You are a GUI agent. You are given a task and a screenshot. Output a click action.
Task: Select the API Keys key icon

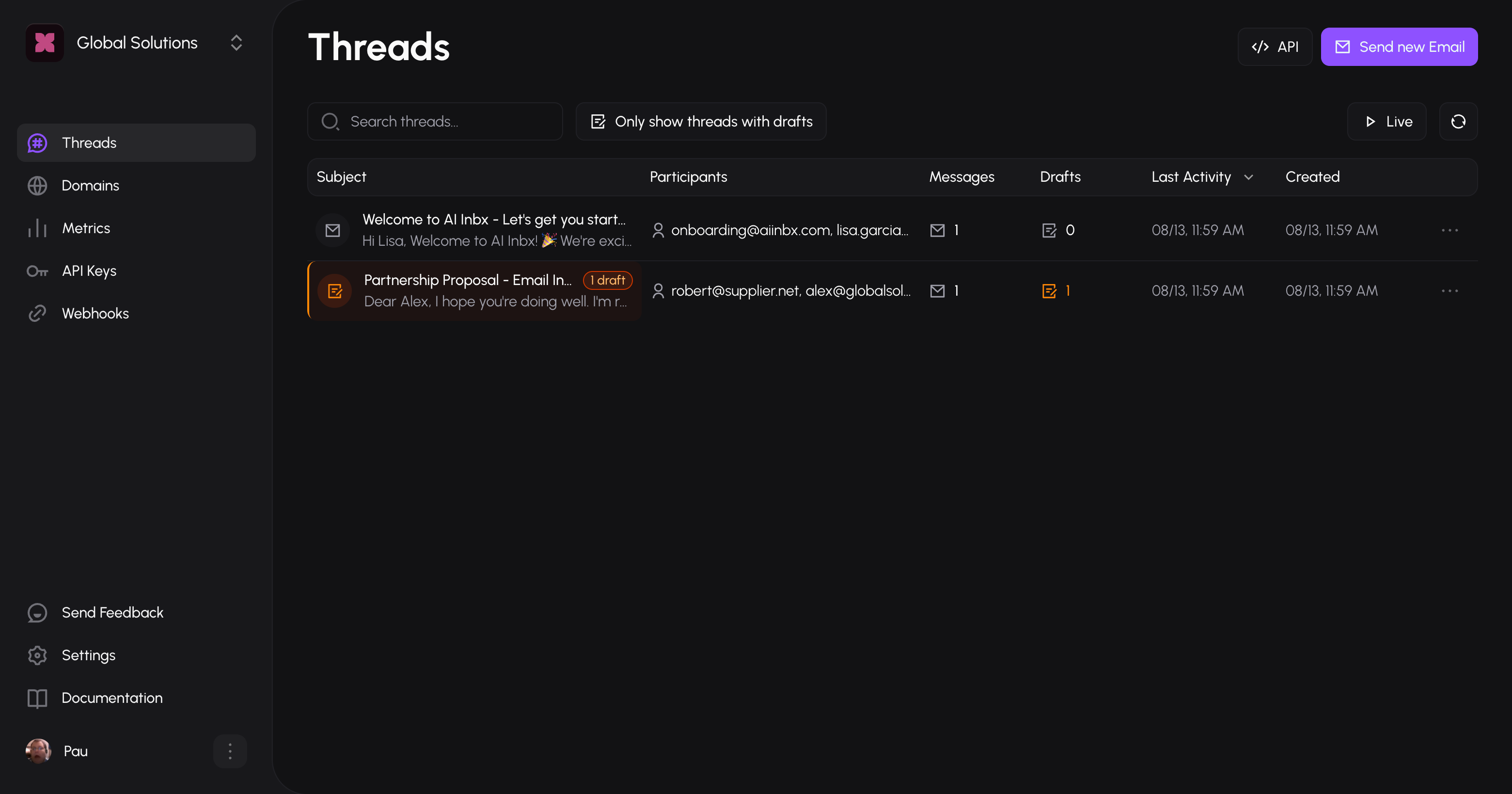tap(37, 271)
